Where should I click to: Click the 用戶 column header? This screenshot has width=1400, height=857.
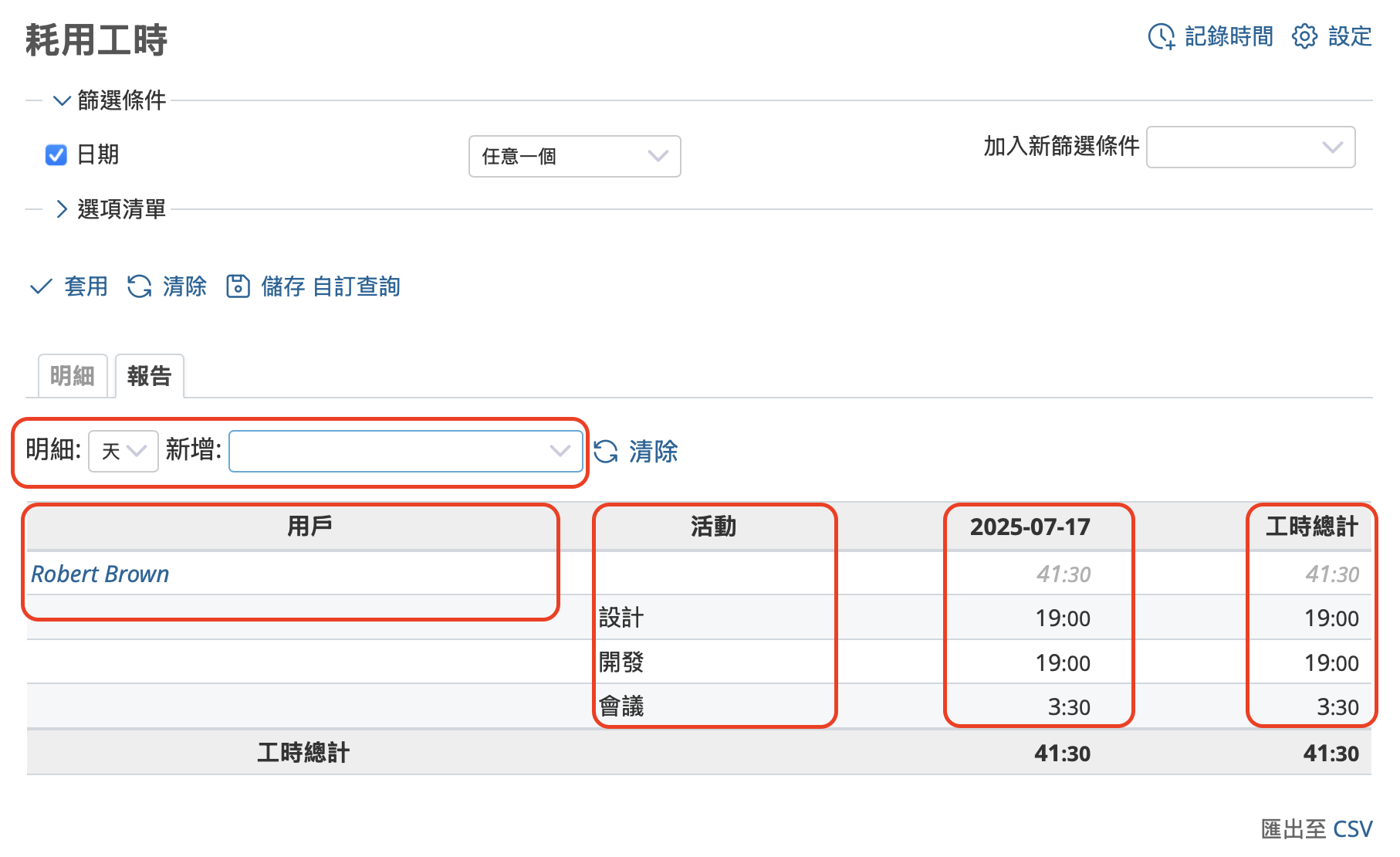click(309, 527)
